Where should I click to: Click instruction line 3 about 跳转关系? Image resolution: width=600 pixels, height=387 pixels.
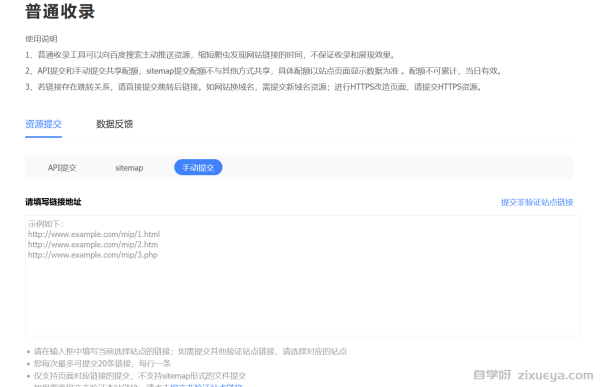pyautogui.click(x=253, y=87)
